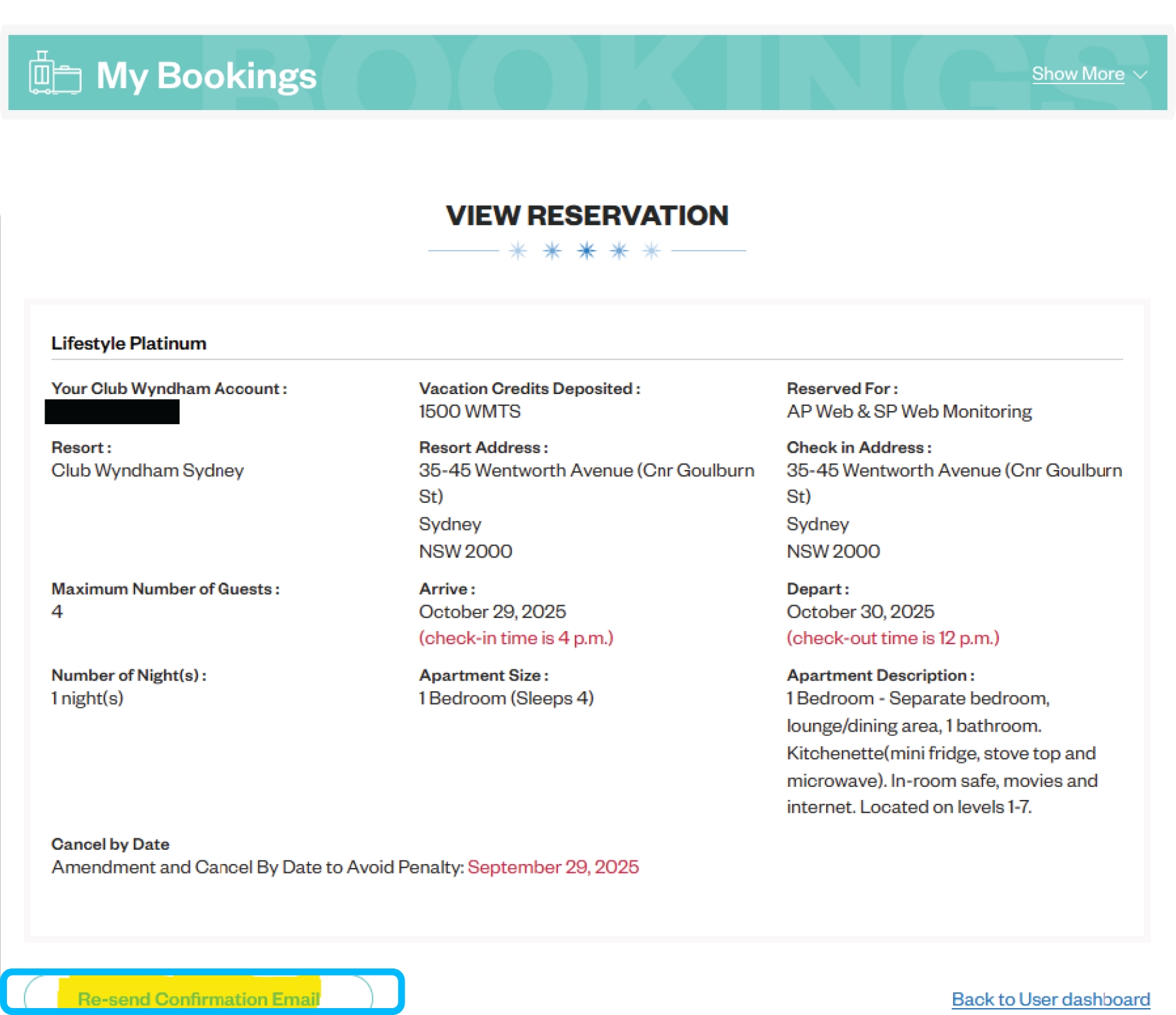
Task: Select the resort name Club Wyndham Sydney
Action: [147, 470]
